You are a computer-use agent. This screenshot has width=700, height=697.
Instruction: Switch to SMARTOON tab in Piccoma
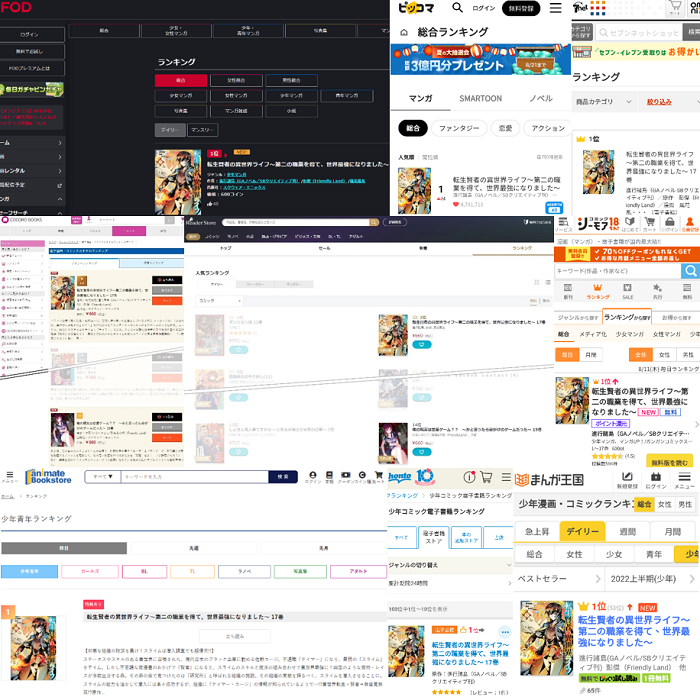(x=480, y=98)
